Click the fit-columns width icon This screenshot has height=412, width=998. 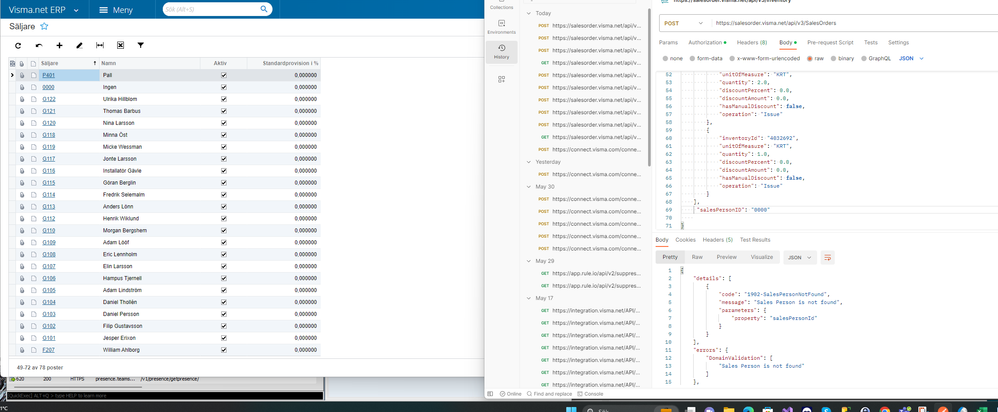pos(100,46)
